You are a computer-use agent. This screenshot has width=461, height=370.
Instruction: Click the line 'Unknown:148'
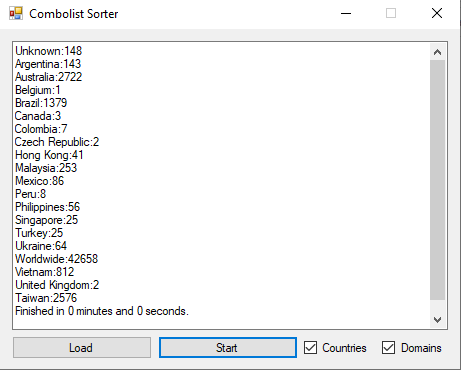pyautogui.click(x=49, y=51)
